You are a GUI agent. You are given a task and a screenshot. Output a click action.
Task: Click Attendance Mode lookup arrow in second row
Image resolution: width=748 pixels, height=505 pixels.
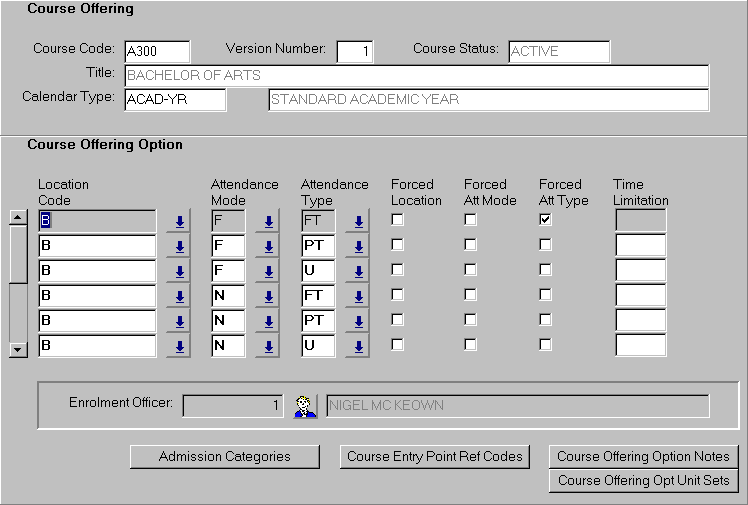click(x=267, y=246)
